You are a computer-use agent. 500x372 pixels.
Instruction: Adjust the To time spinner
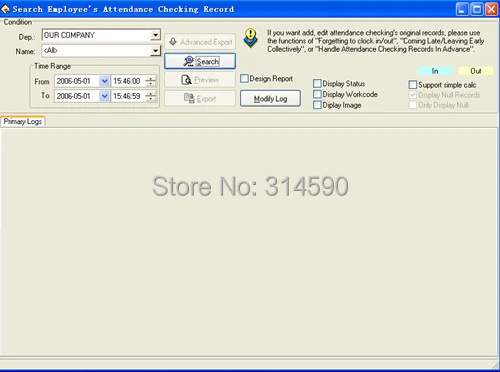pyautogui.click(x=151, y=96)
